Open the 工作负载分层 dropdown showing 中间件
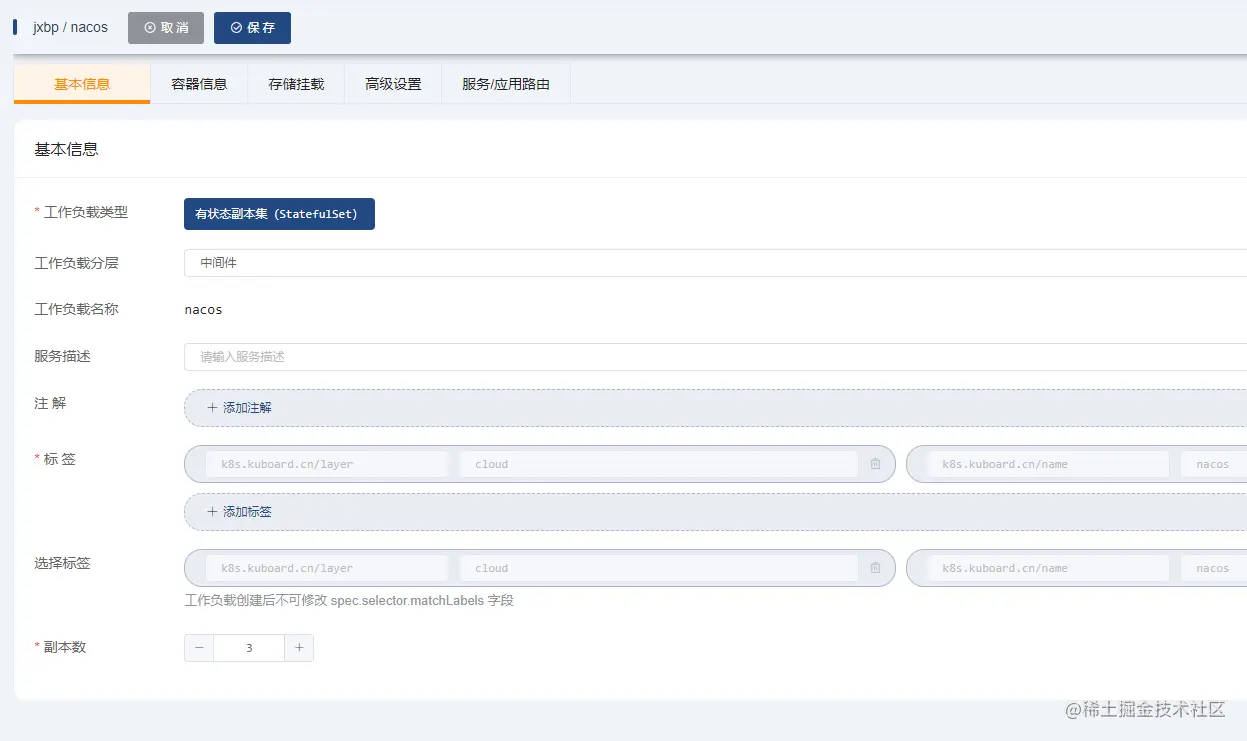1247x741 pixels. click(x=715, y=263)
